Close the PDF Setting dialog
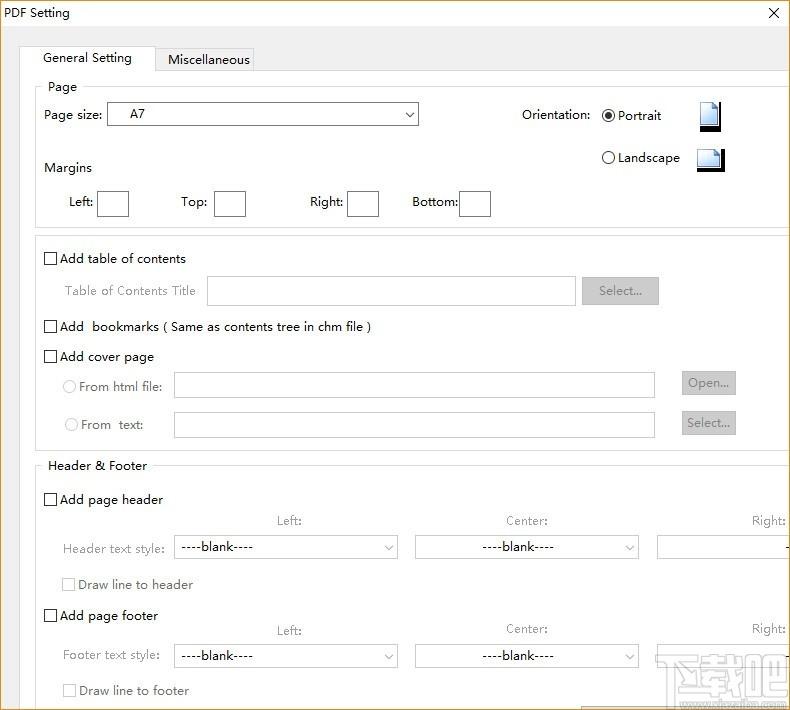The height and width of the screenshot is (710, 790). pos(773,13)
